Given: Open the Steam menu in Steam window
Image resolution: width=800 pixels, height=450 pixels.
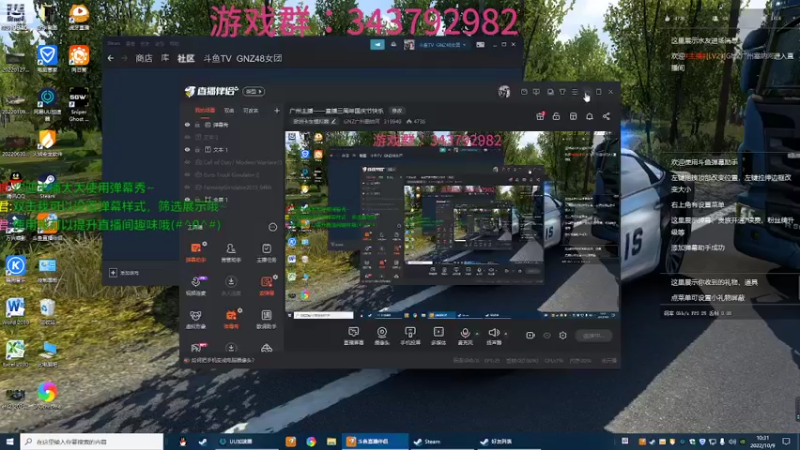Looking at the screenshot, I should [x=113, y=44].
